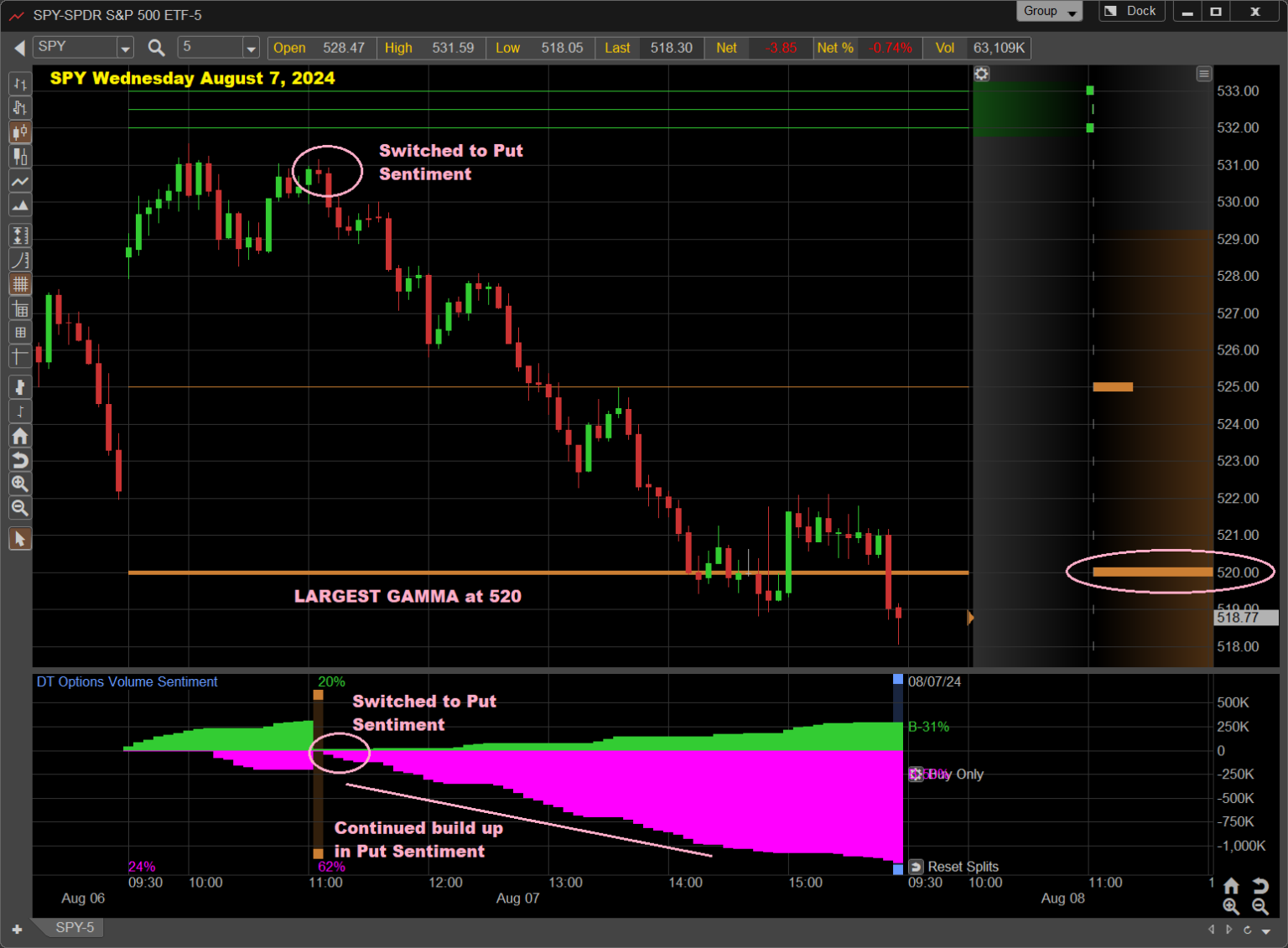Click the zoom out magnifier in left toolbar

click(19, 508)
